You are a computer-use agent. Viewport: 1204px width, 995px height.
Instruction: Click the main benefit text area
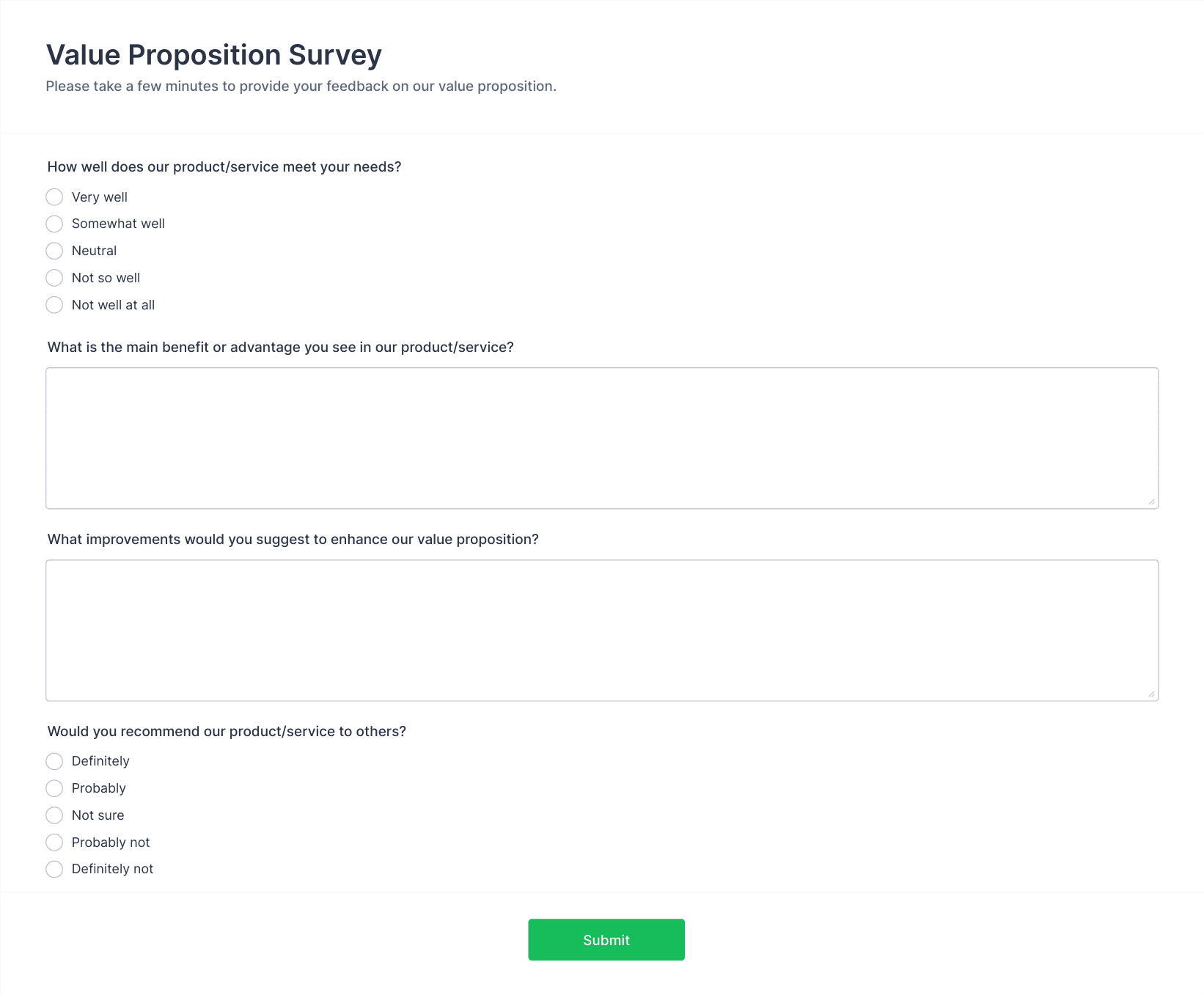click(601, 438)
